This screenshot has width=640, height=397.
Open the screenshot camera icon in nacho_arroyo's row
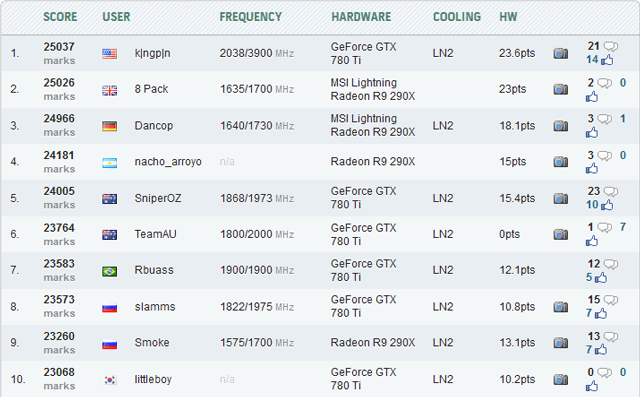[x=561, y=162]
